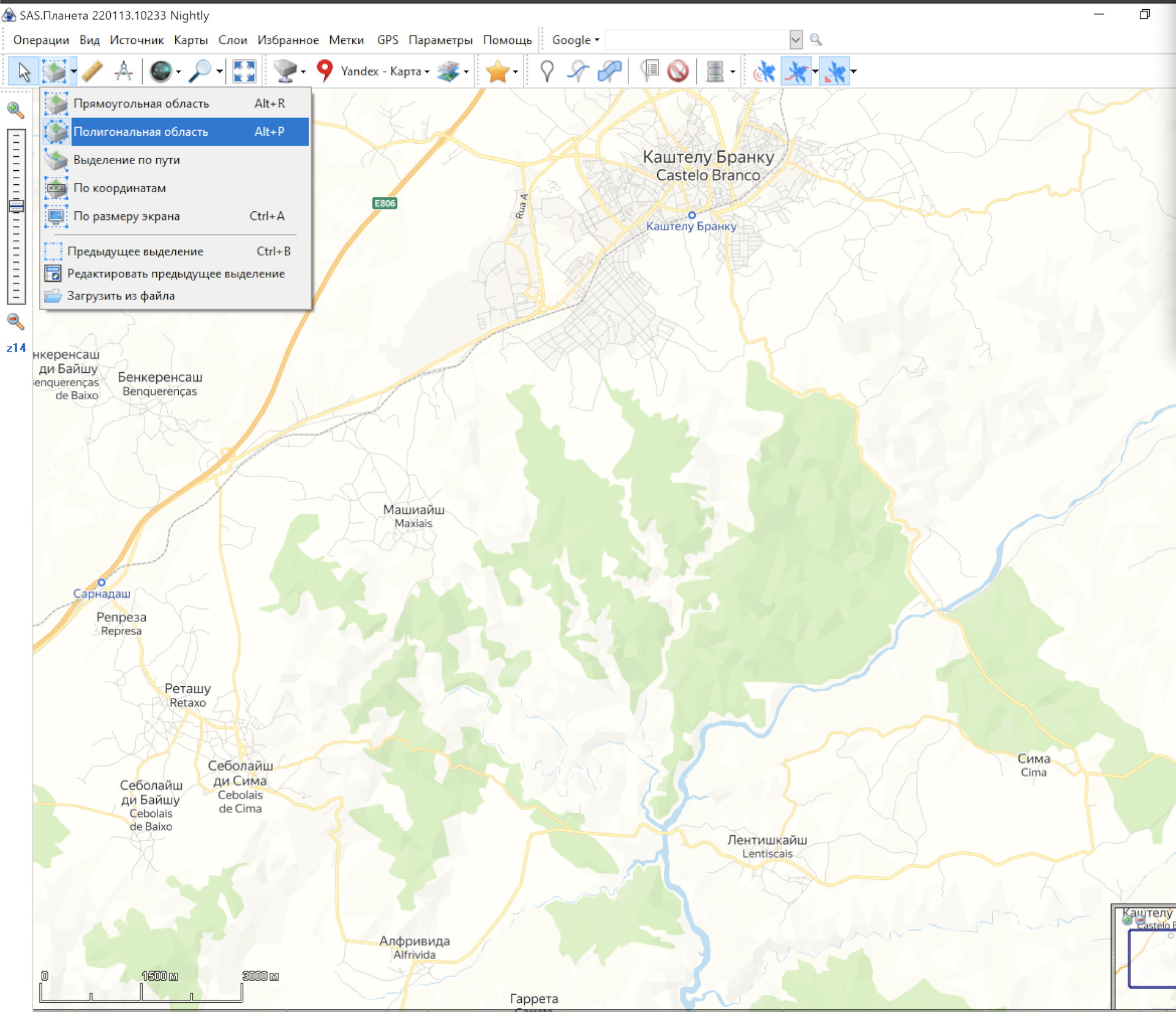1176x1012 pixels.
Task: Toggle center map on GPS position
Action: (x=834, y=72)
